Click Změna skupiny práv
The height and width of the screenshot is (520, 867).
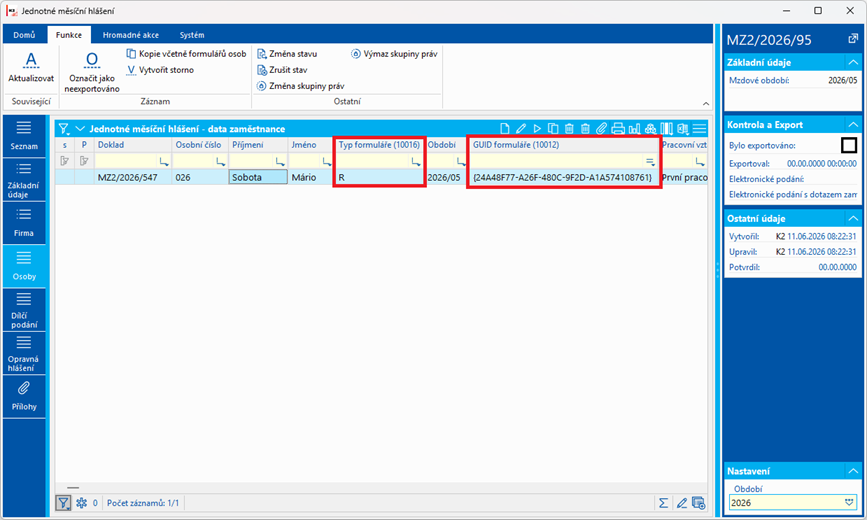point(300,86)
